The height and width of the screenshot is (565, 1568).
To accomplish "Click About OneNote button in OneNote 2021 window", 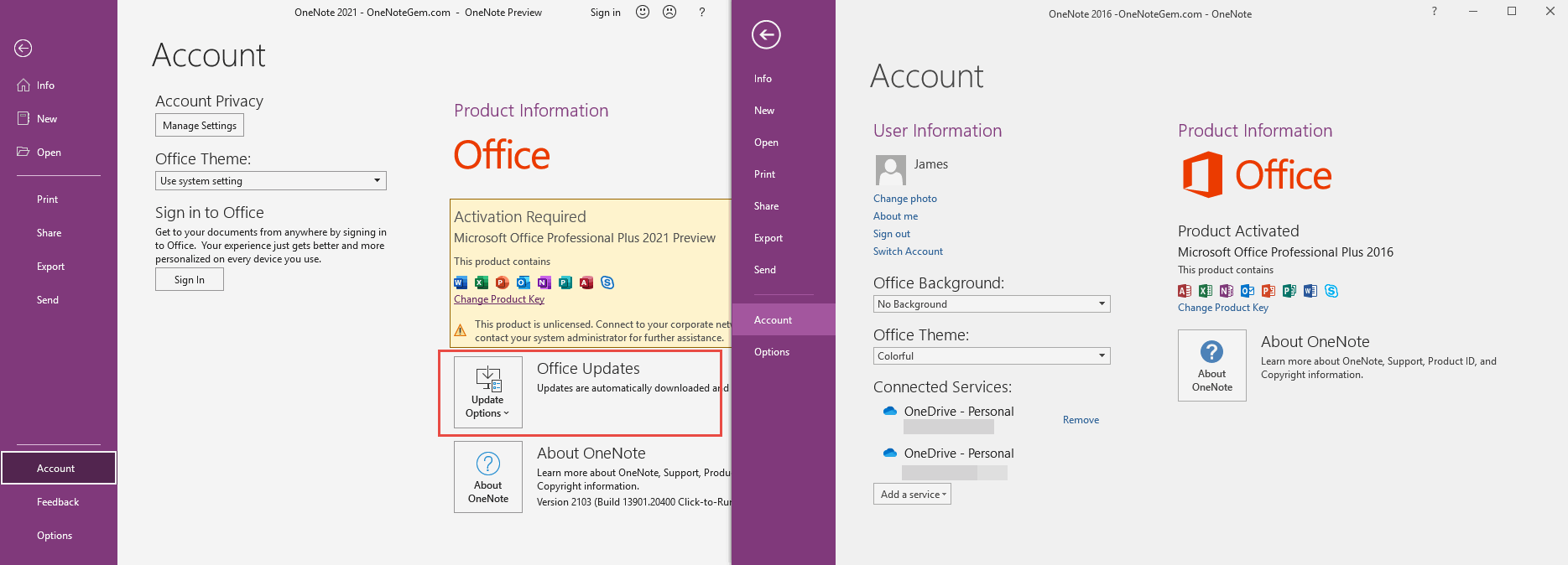I will (488, 477).
